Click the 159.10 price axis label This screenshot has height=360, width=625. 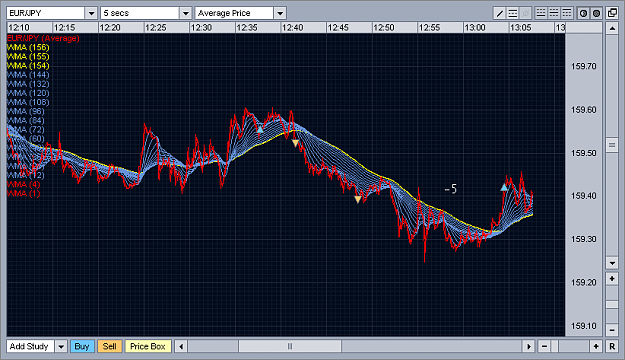(584, 326)
